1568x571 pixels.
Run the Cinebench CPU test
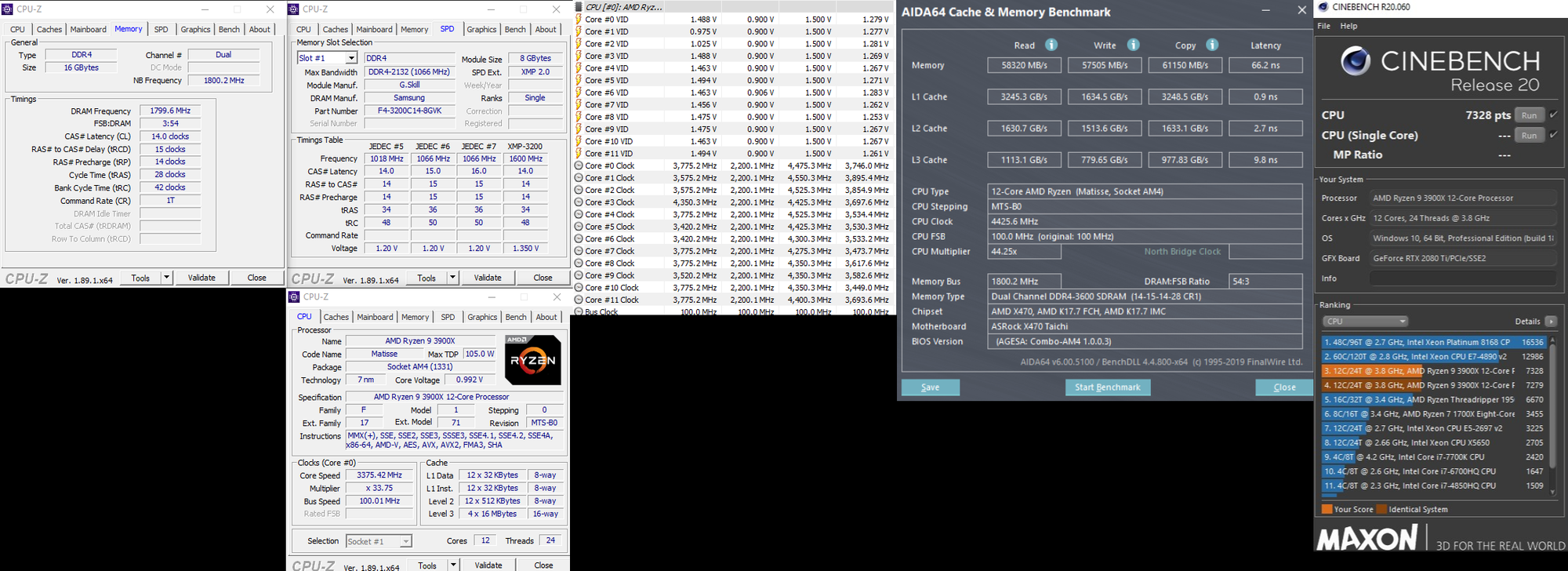point(1529,115)
